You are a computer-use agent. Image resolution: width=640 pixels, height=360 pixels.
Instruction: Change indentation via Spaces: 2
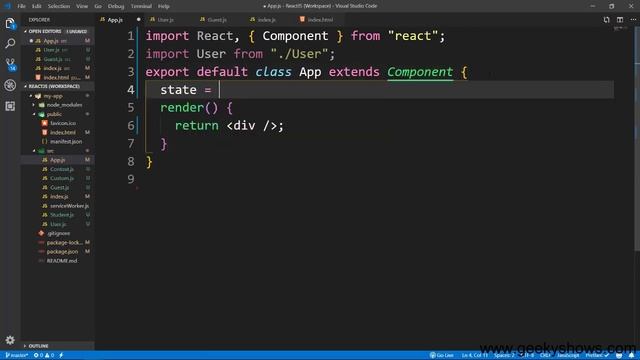click(x=504, y=356)
